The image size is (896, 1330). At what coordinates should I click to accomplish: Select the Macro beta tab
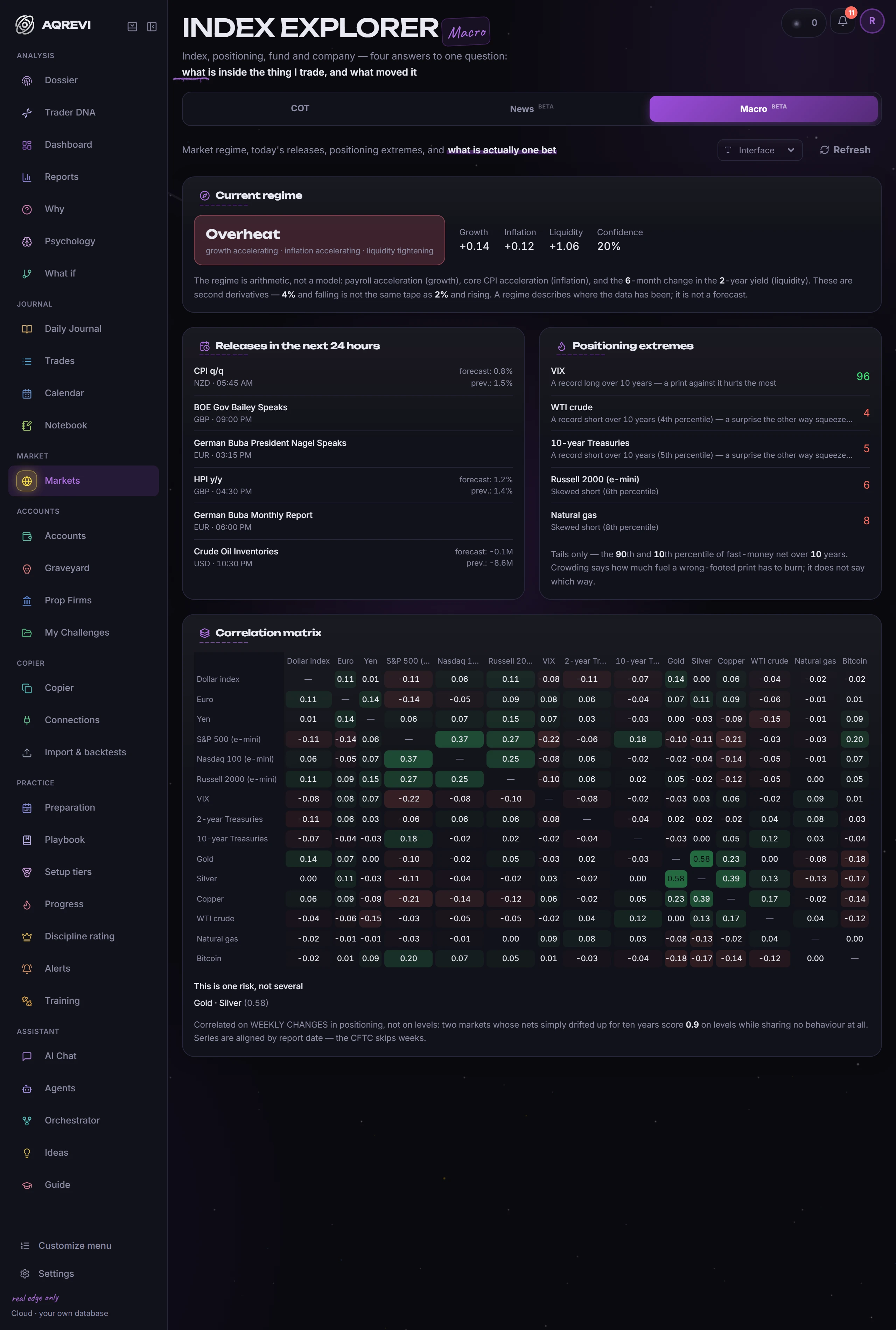point(763,108)
